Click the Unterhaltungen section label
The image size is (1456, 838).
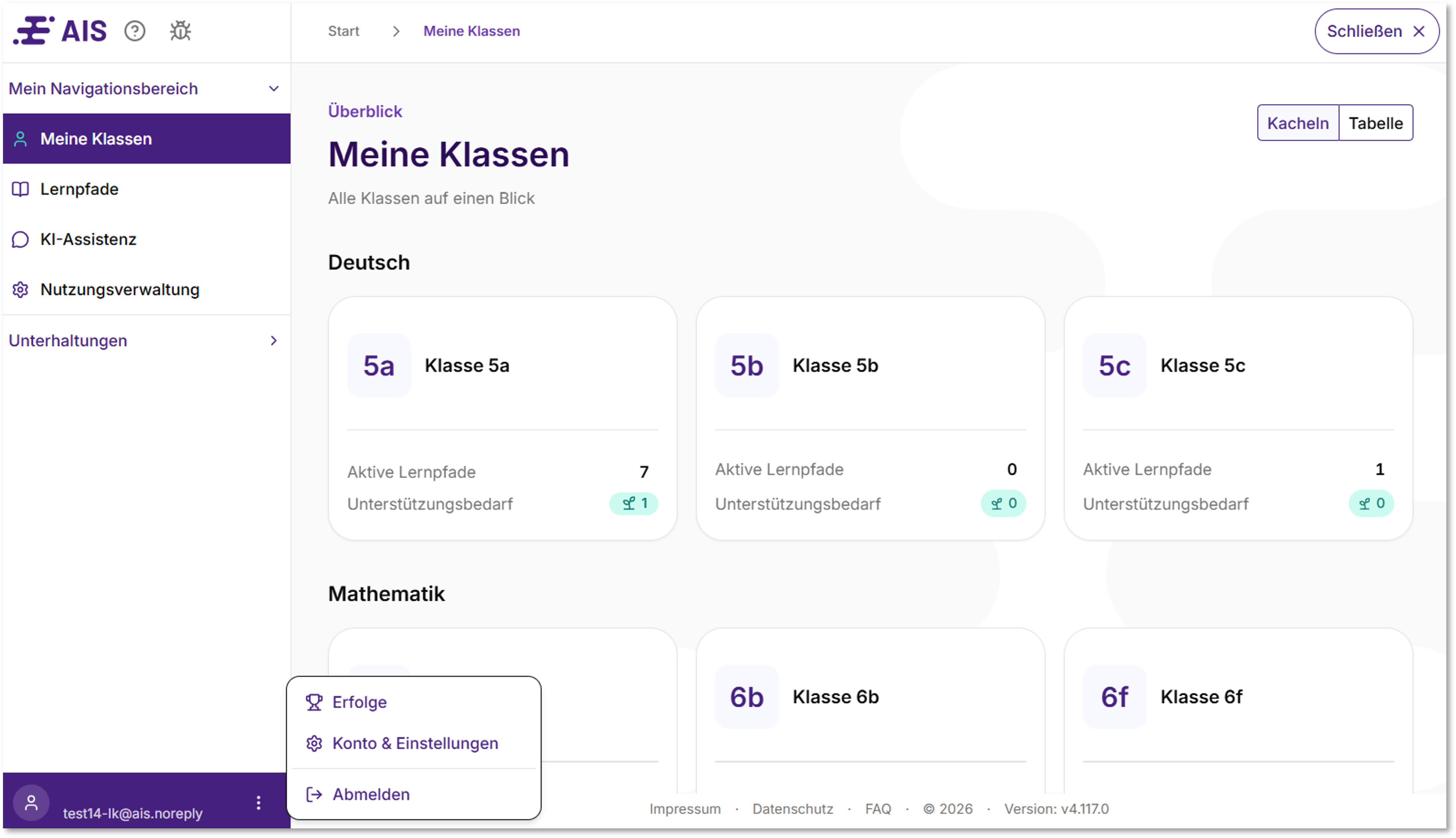click(x=68, y=340)
